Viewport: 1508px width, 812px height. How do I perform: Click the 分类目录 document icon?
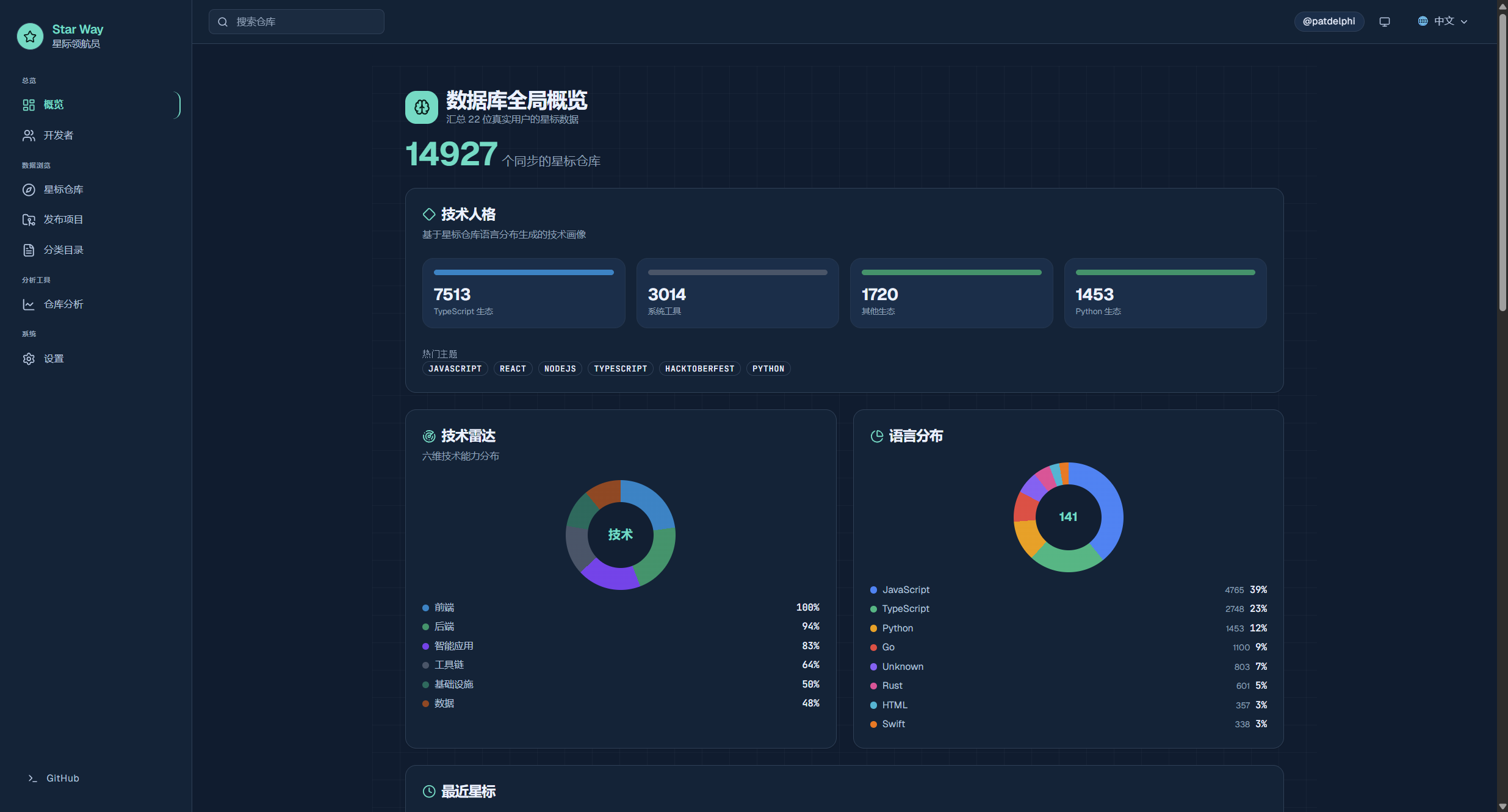29,250
